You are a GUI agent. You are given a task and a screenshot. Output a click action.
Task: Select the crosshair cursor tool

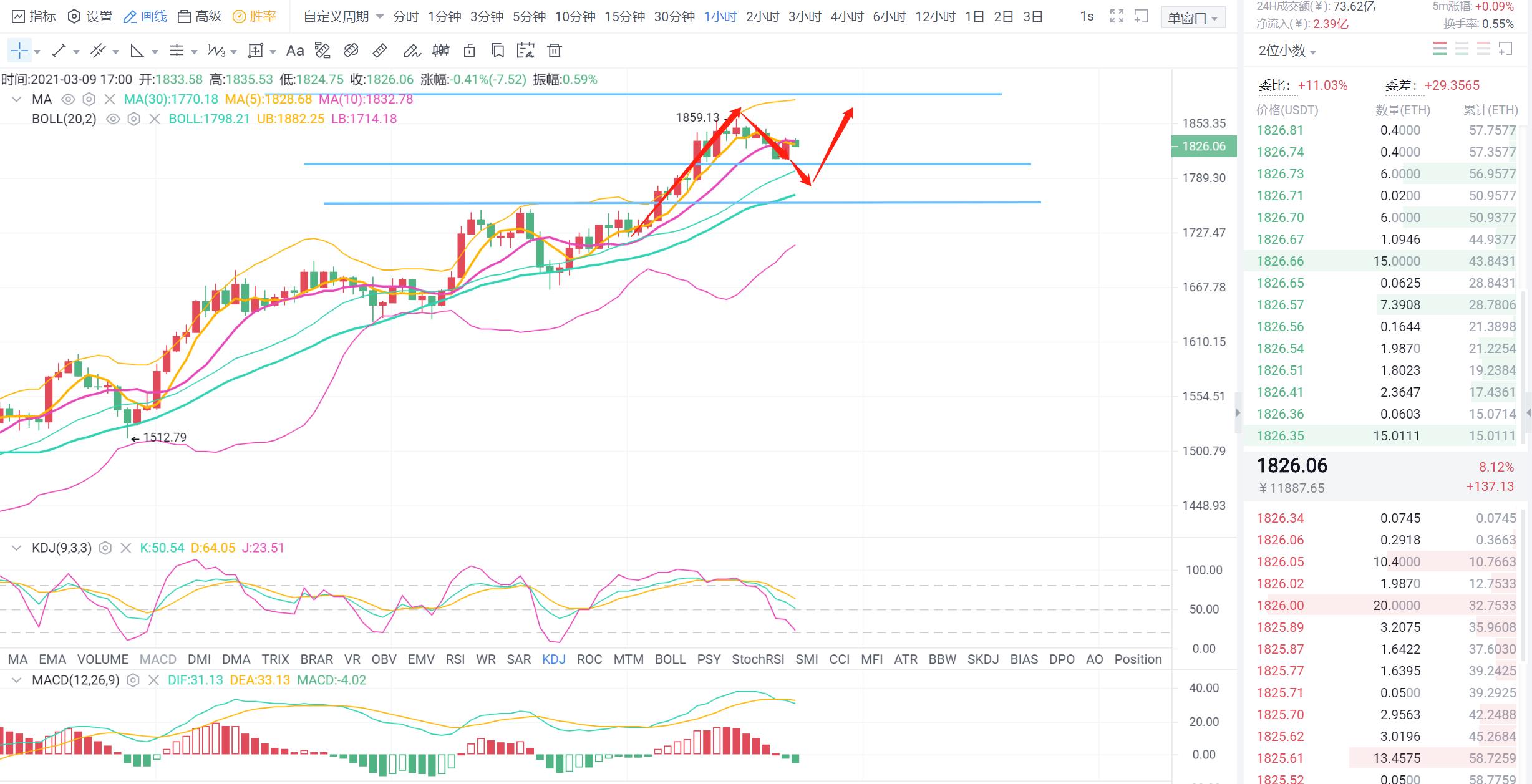(x=19, y=51)
